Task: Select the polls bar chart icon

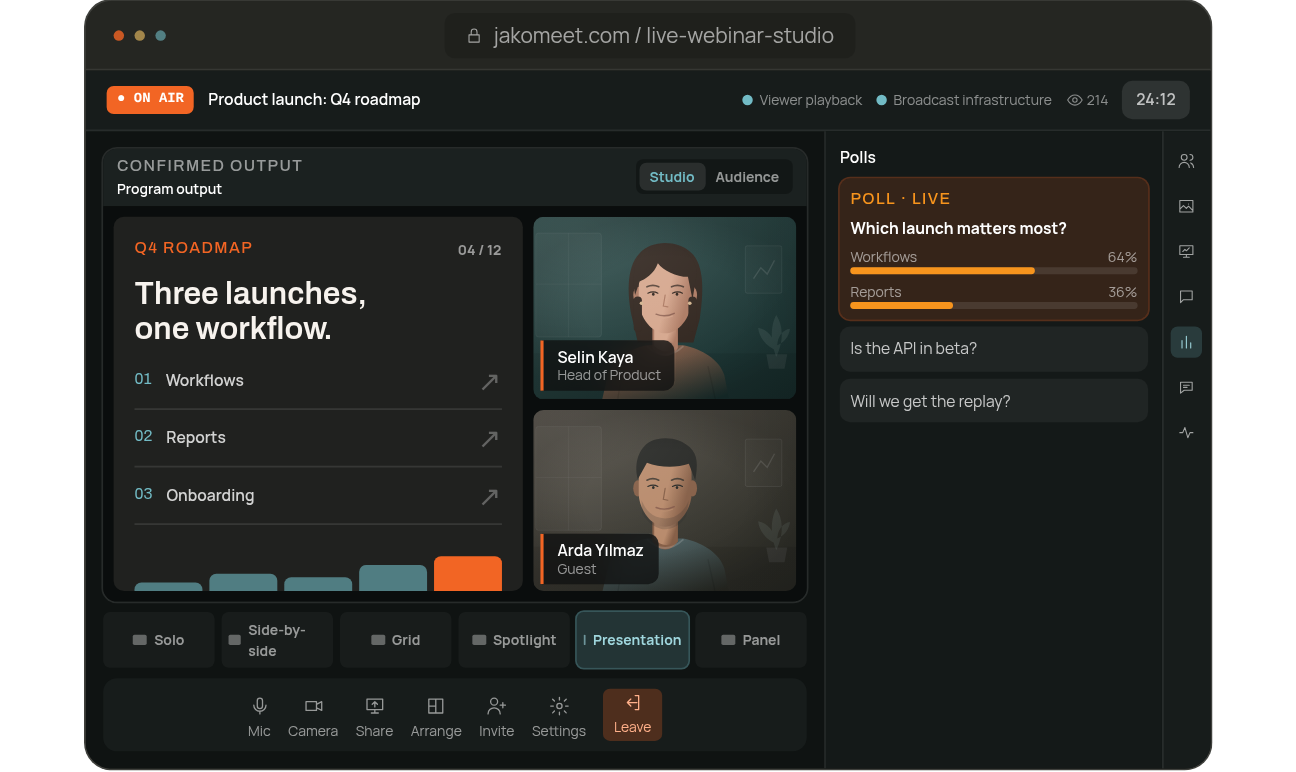Action: pyautogui.click(x=1186, y=342)
